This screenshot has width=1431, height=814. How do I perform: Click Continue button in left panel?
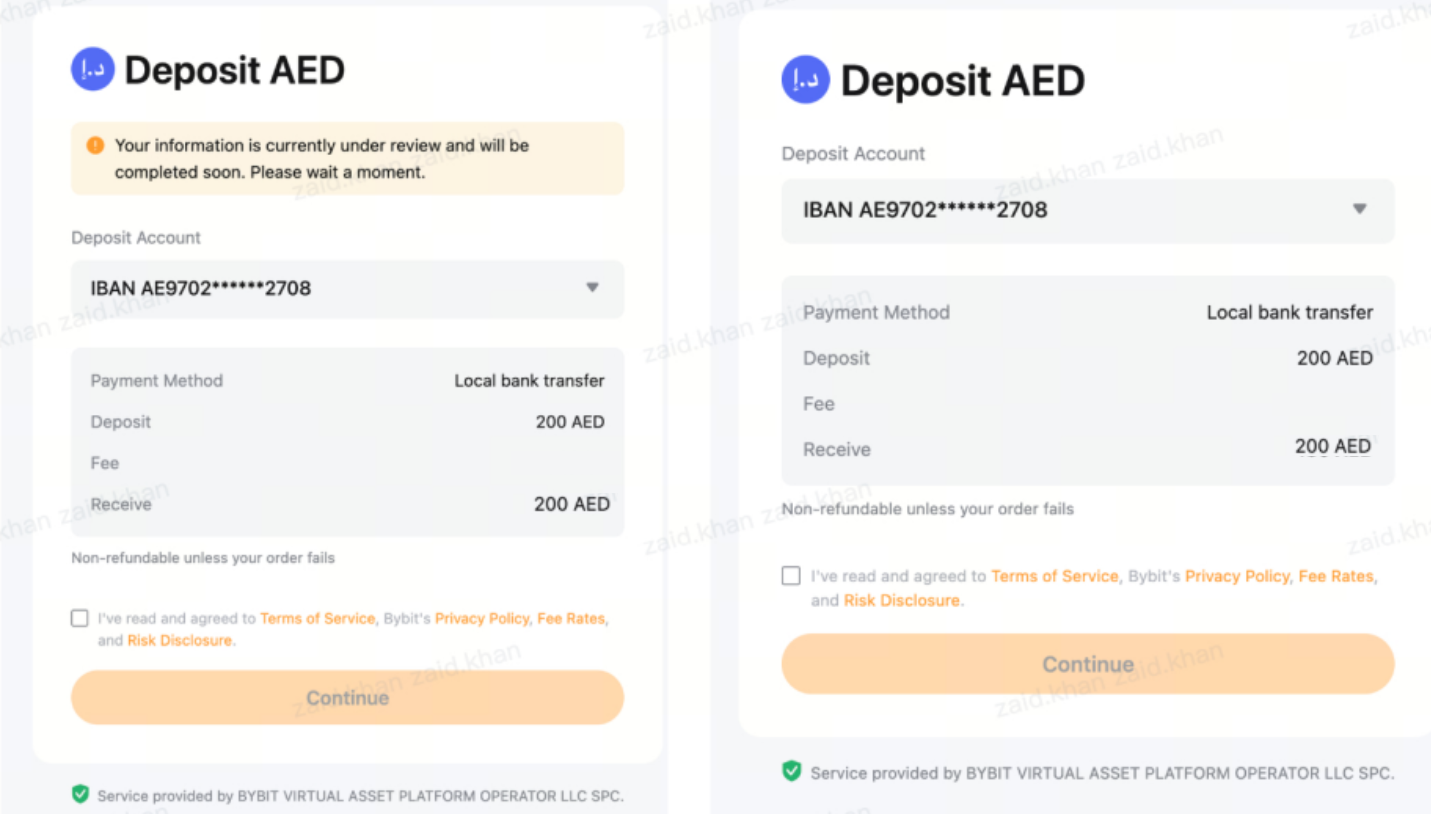[347, 697]
